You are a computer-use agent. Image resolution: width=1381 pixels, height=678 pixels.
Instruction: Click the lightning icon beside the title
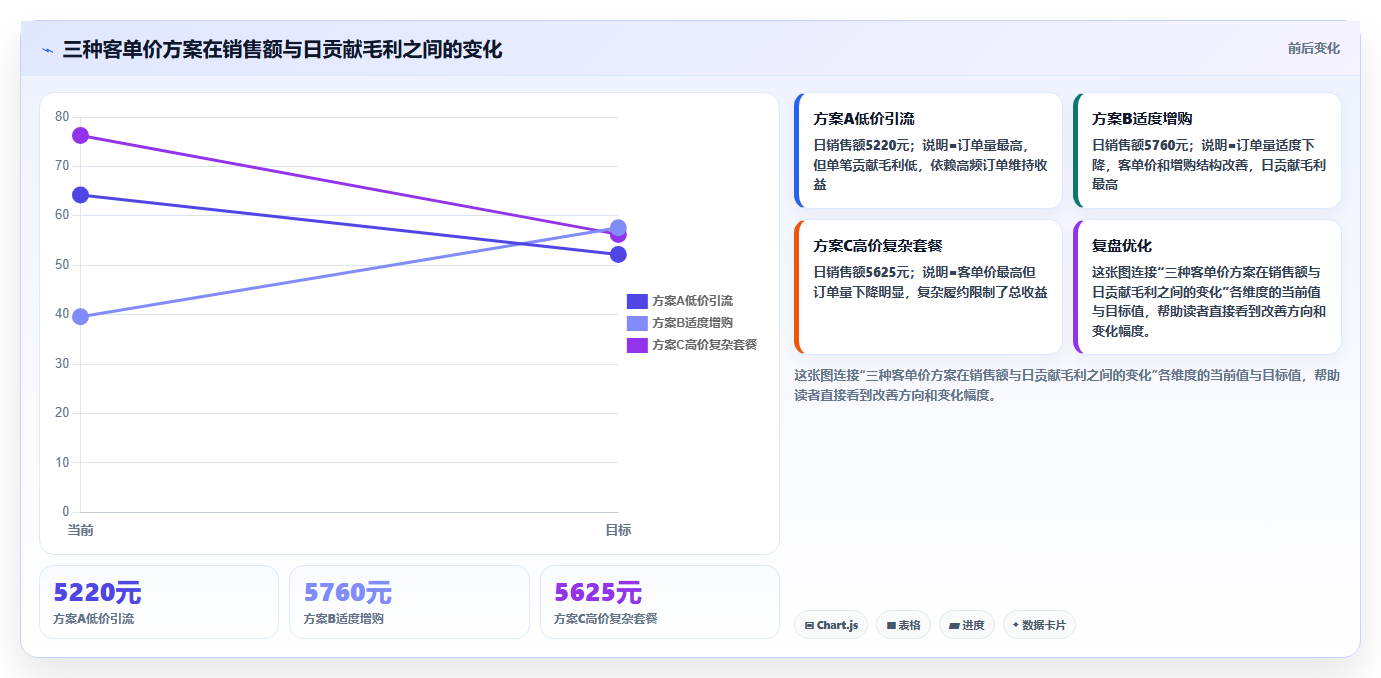click(48, 50)
